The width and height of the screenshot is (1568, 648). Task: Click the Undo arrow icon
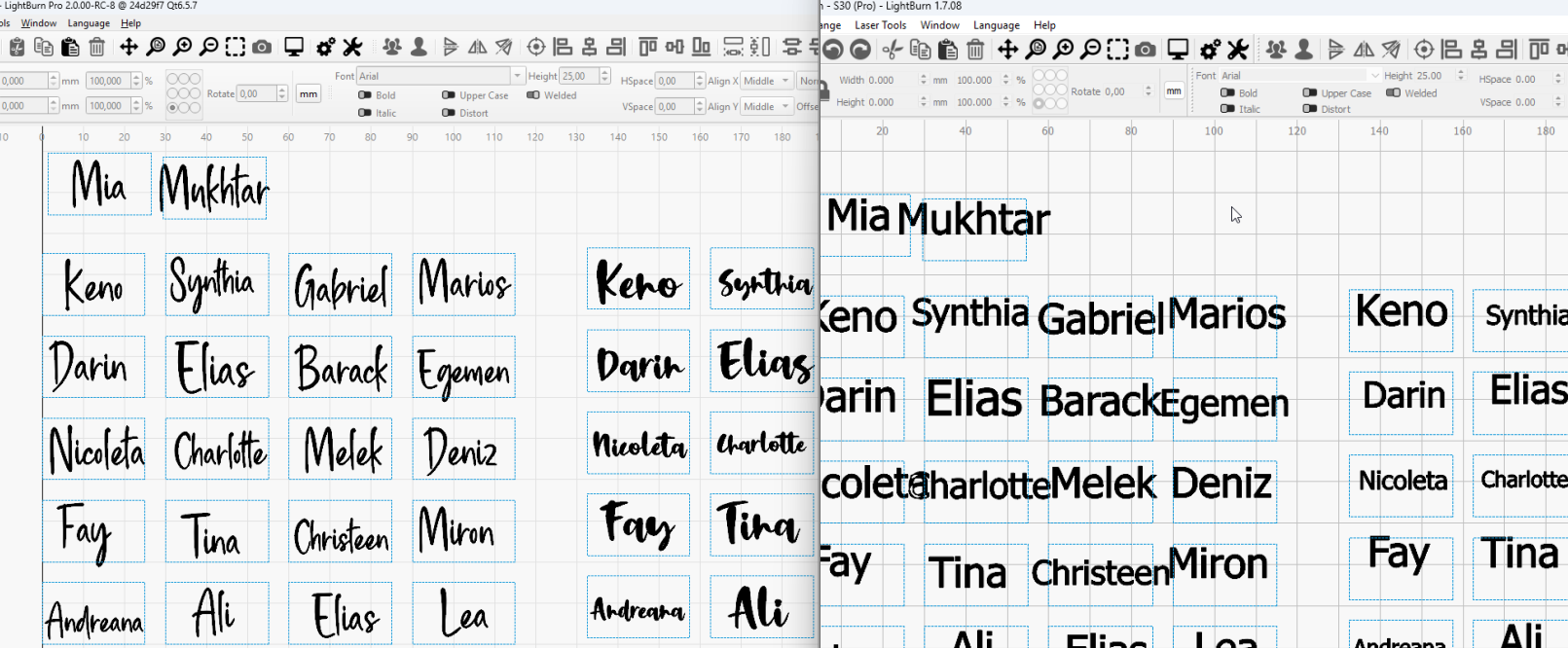(x=833, y=50)
